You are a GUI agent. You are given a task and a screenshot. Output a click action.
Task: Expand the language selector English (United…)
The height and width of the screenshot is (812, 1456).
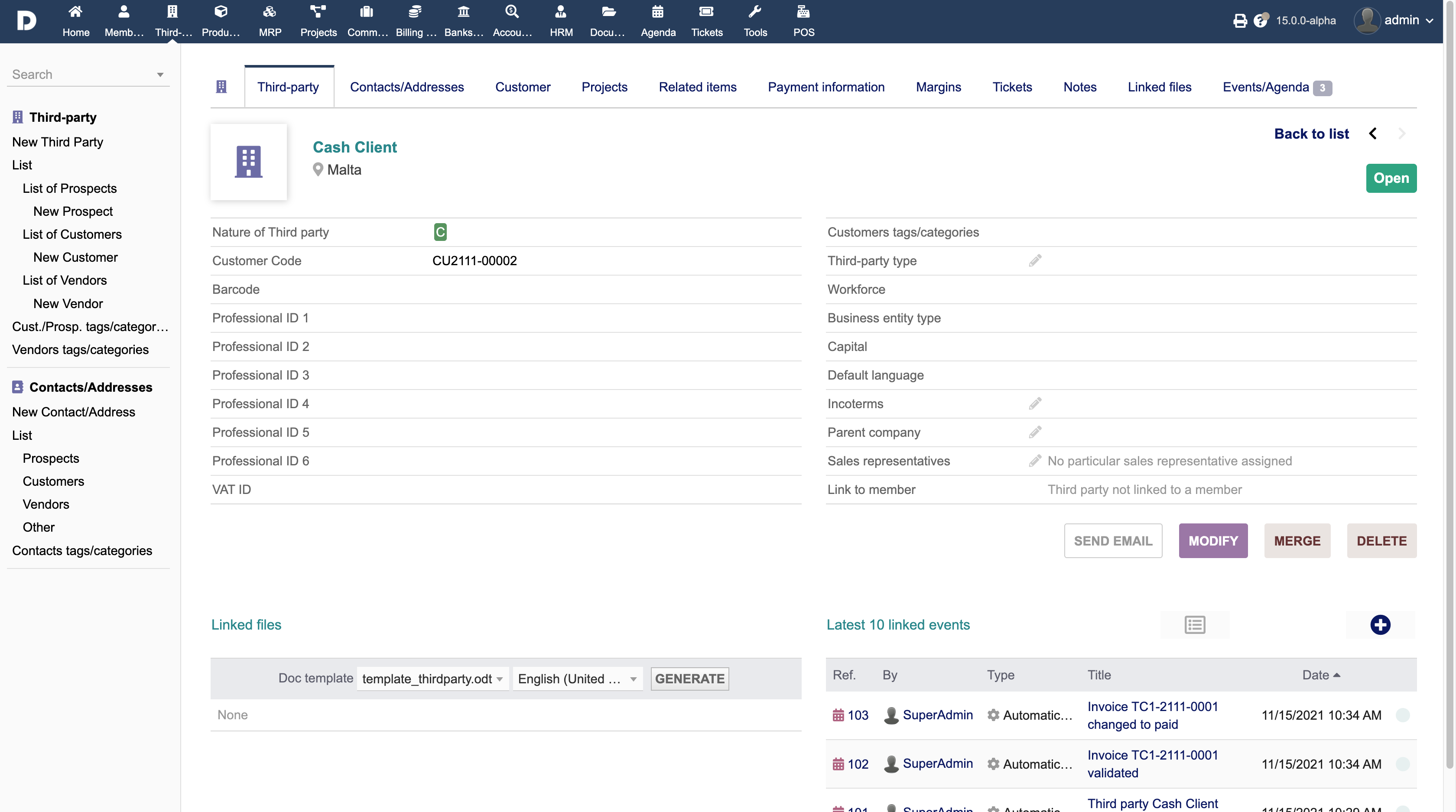click(x=577, y=679)
